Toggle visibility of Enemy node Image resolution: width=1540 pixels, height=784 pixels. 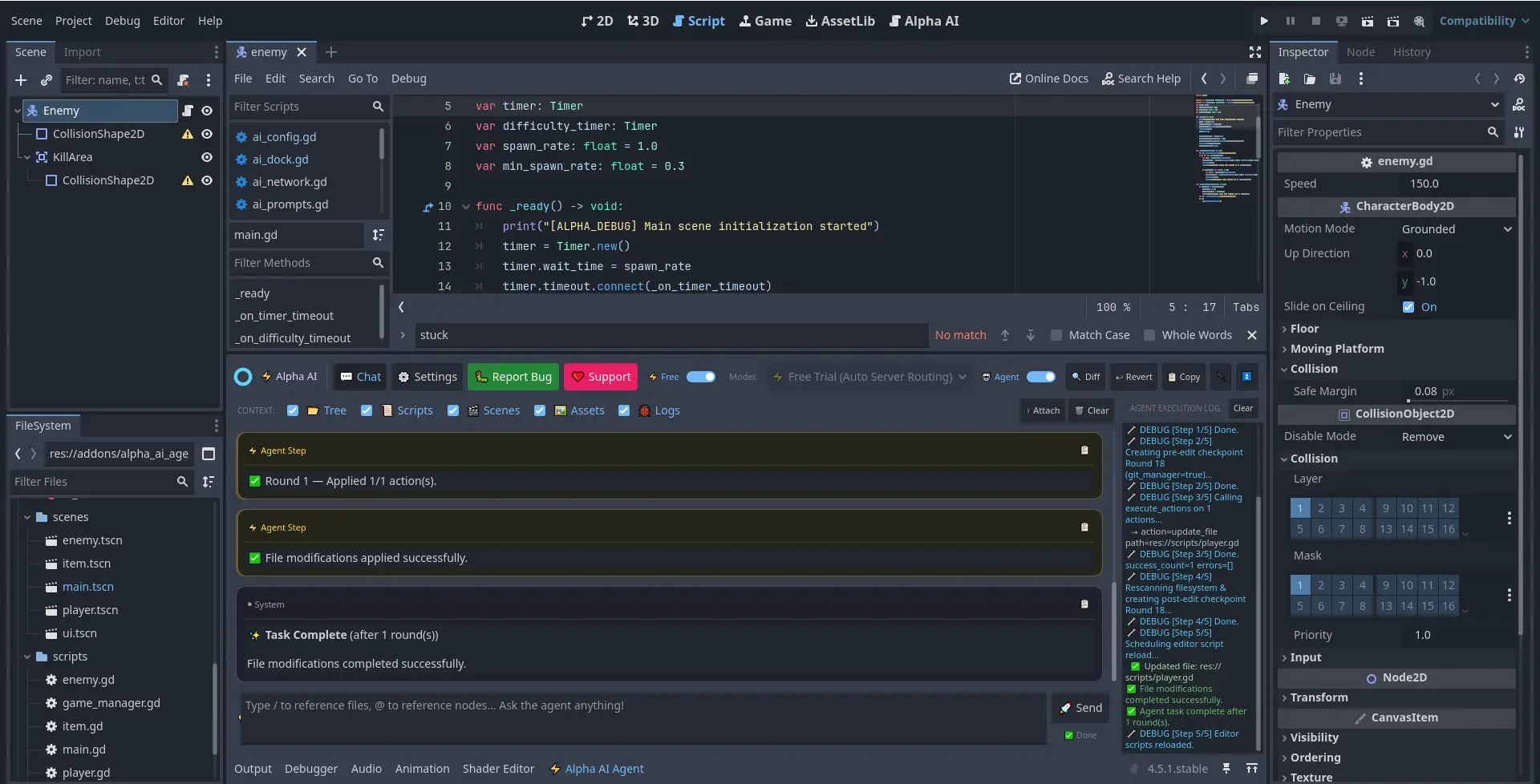[x=207, y=111]
